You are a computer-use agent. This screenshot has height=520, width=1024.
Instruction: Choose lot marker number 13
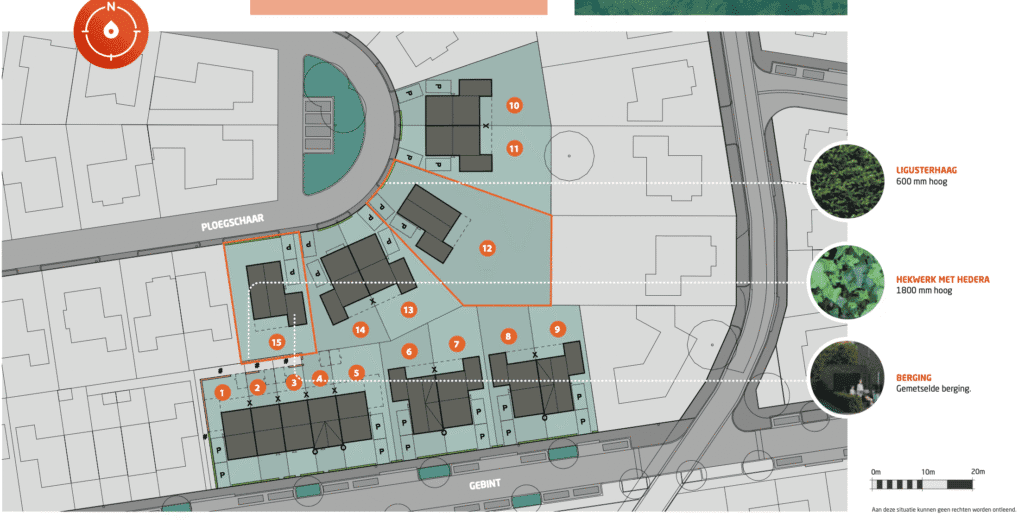(408, 310)
